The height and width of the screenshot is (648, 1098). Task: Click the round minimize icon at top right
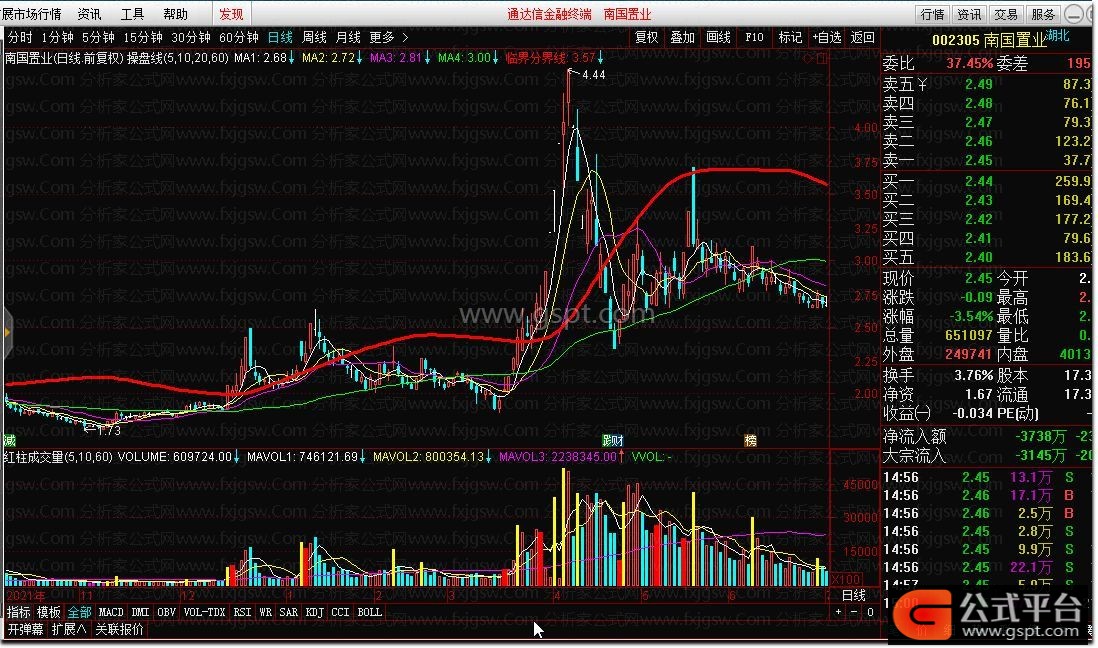[x=1073, y=14]
